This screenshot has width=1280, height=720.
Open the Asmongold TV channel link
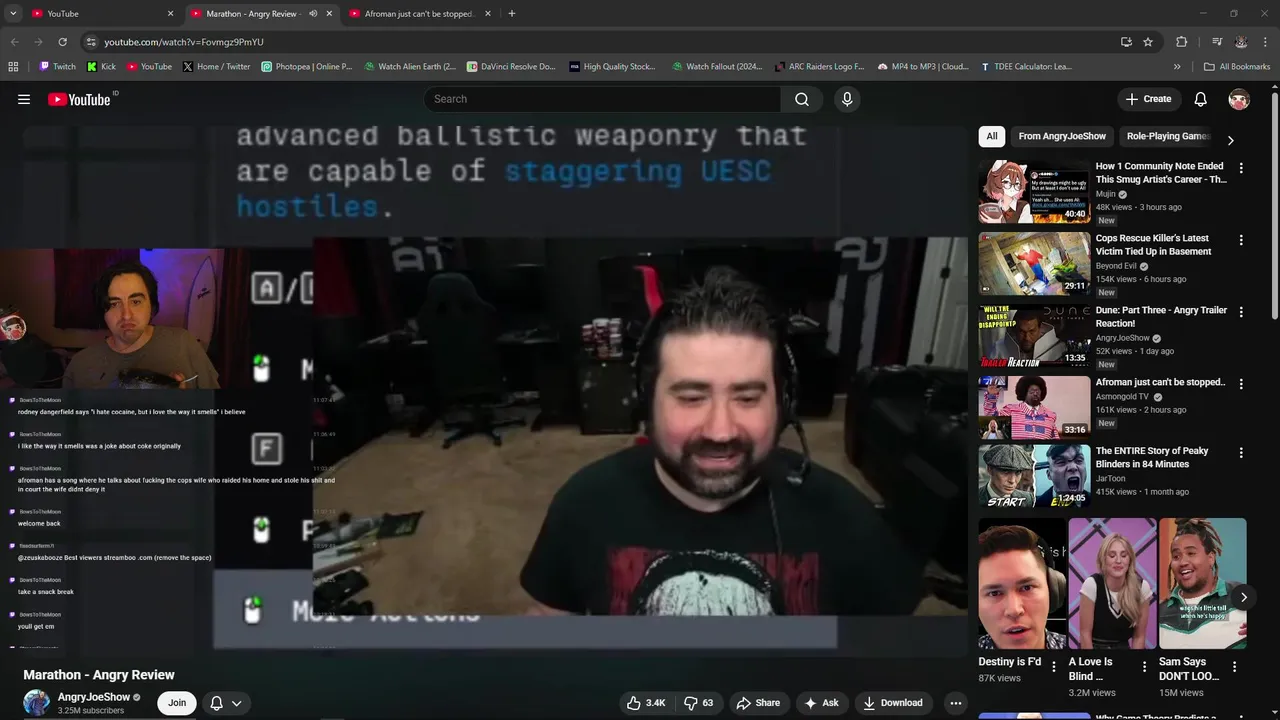click(1122, 397)
